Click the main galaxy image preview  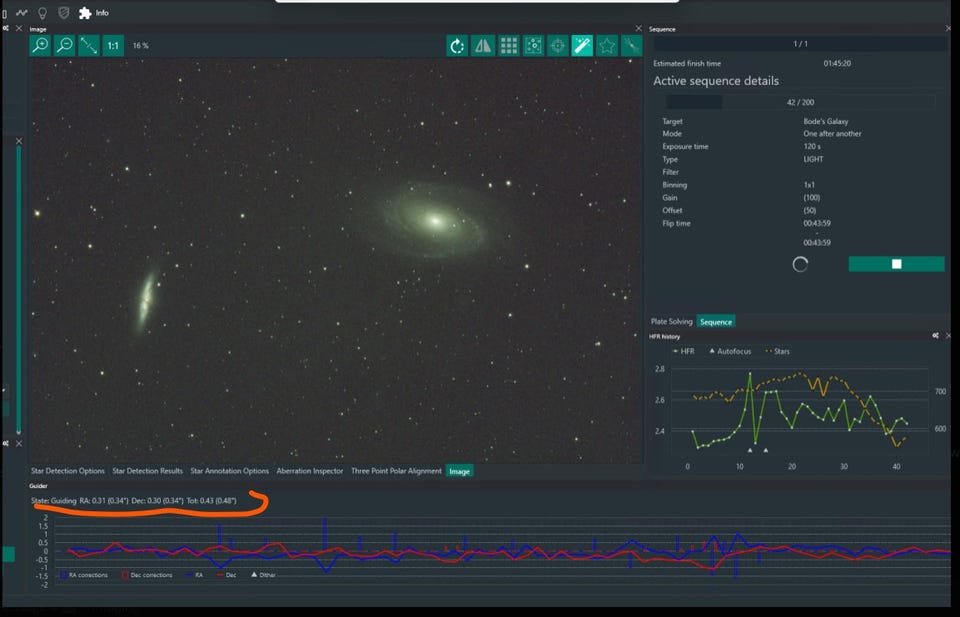(x=336, y=260)
